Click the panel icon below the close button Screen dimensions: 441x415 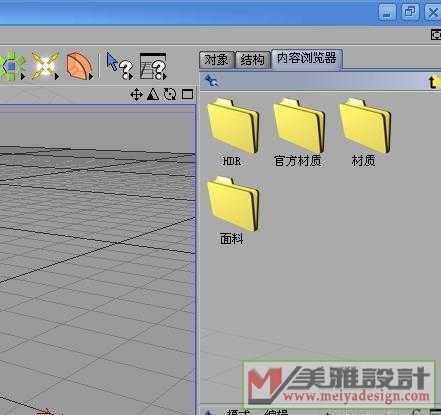coord(436,35)
